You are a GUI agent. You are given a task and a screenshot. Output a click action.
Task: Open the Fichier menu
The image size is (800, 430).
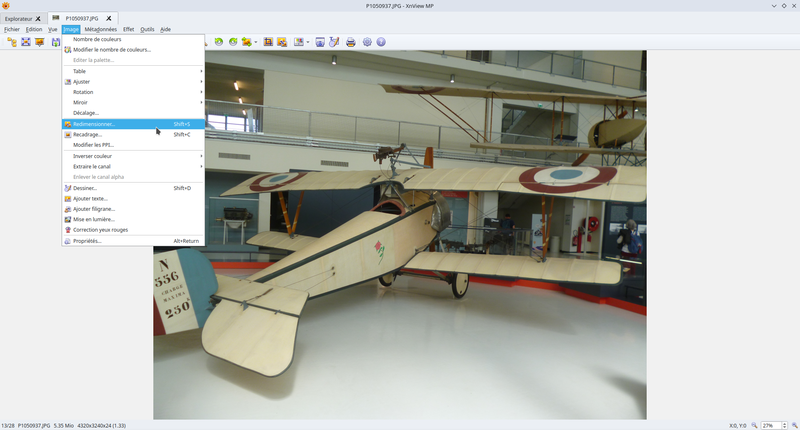pos(11,29)
